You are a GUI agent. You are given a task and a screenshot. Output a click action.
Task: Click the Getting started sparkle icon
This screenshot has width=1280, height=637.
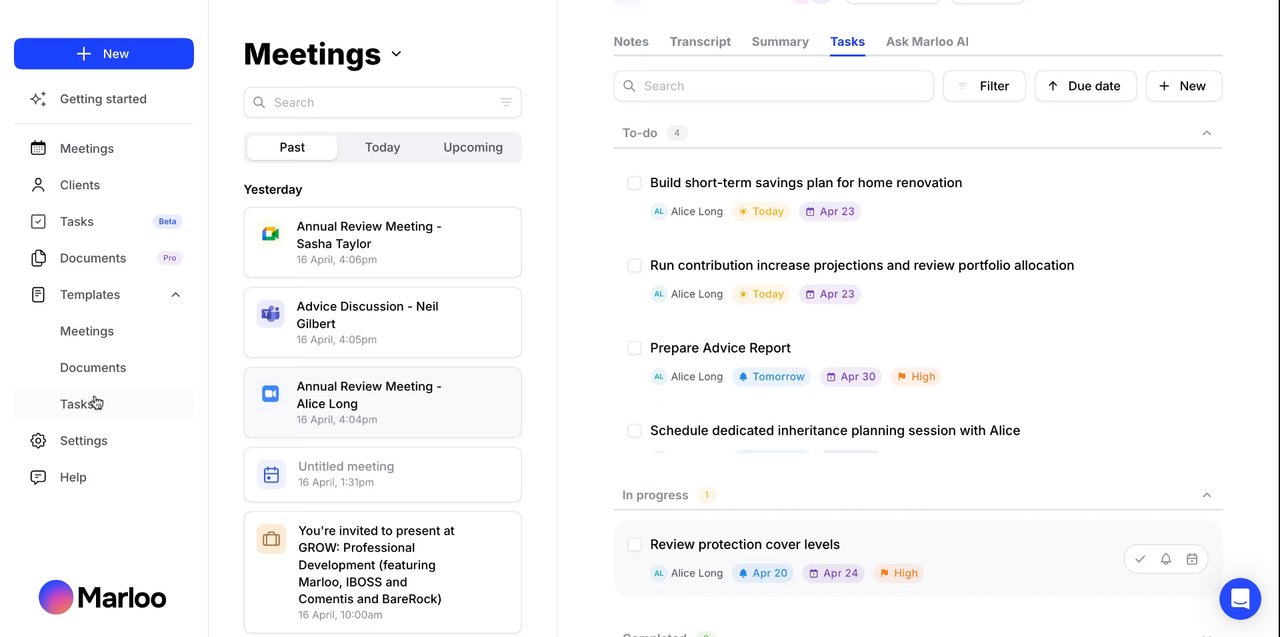(x=38, y=99)
